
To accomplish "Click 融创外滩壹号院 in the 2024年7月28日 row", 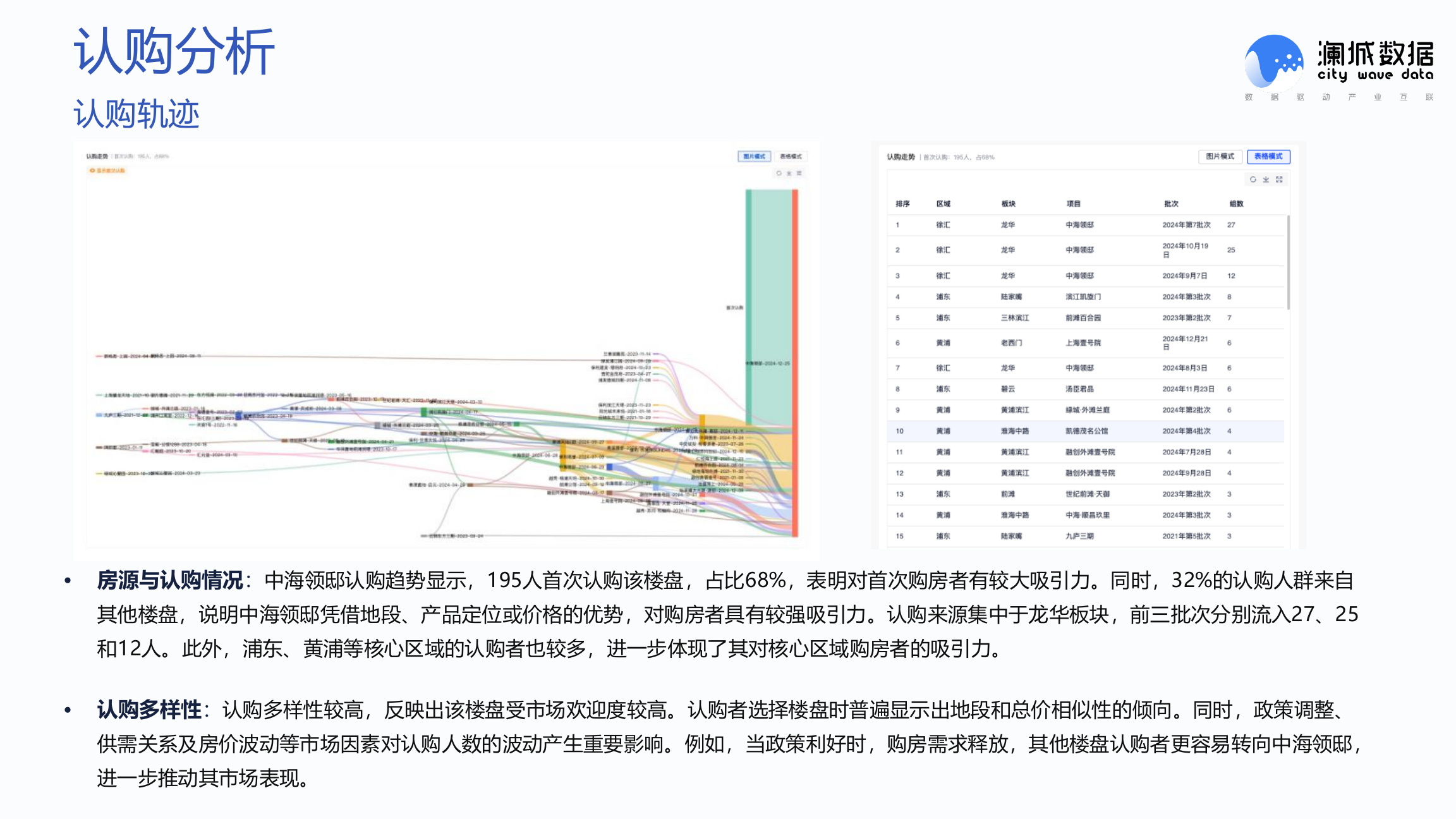I will 1090,452.
